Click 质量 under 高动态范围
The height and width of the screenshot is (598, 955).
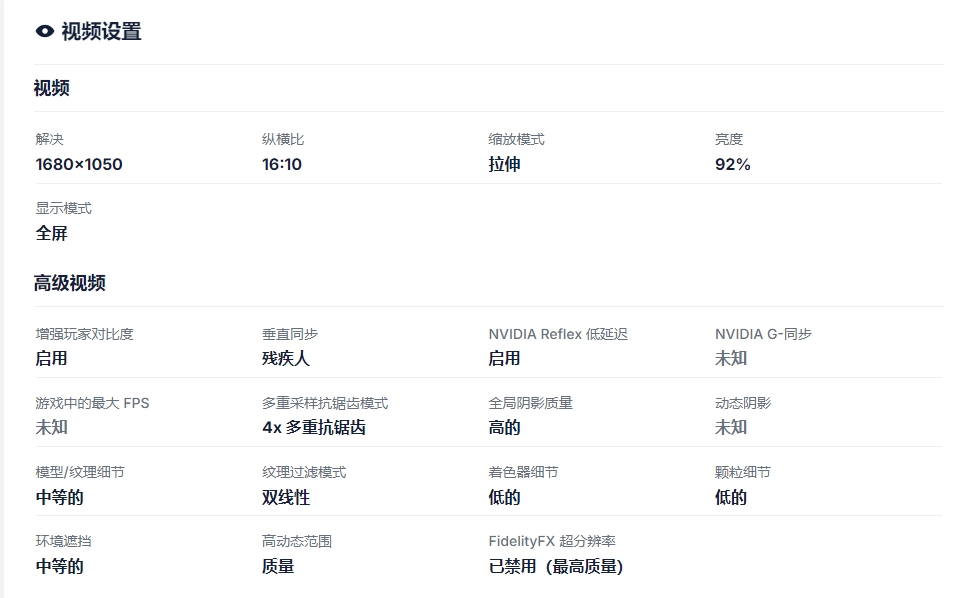278,566
